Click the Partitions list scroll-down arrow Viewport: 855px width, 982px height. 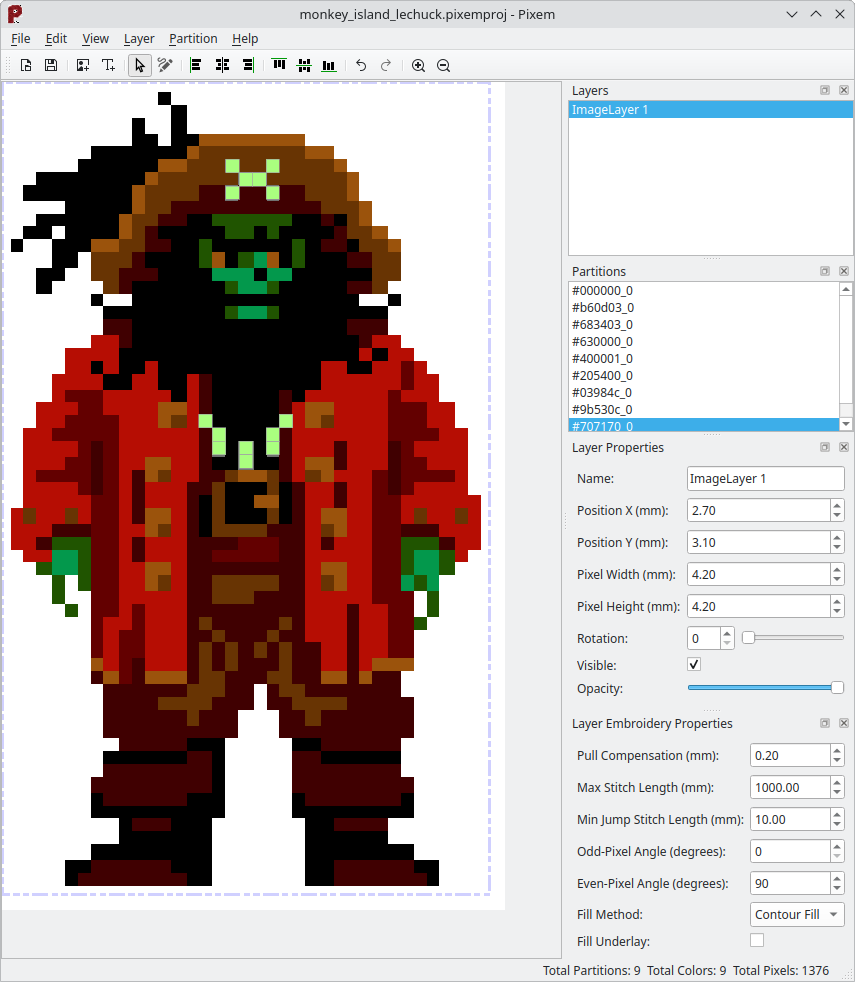tap(846, 424)
